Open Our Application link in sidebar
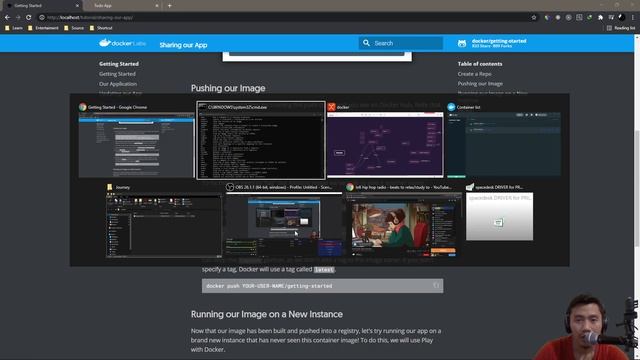This screenshot has height=360, width=640. [118, 84]
